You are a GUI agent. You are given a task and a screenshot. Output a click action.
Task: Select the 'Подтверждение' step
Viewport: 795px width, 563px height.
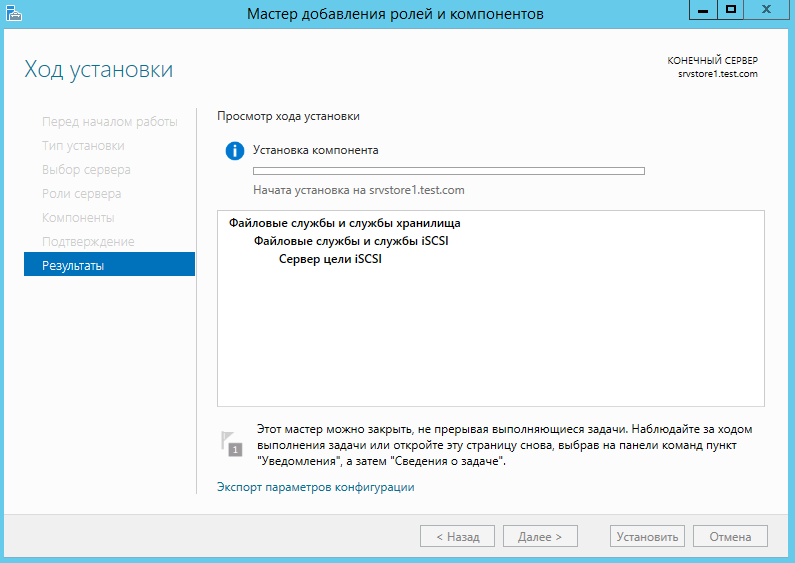[x=88, y=242]
